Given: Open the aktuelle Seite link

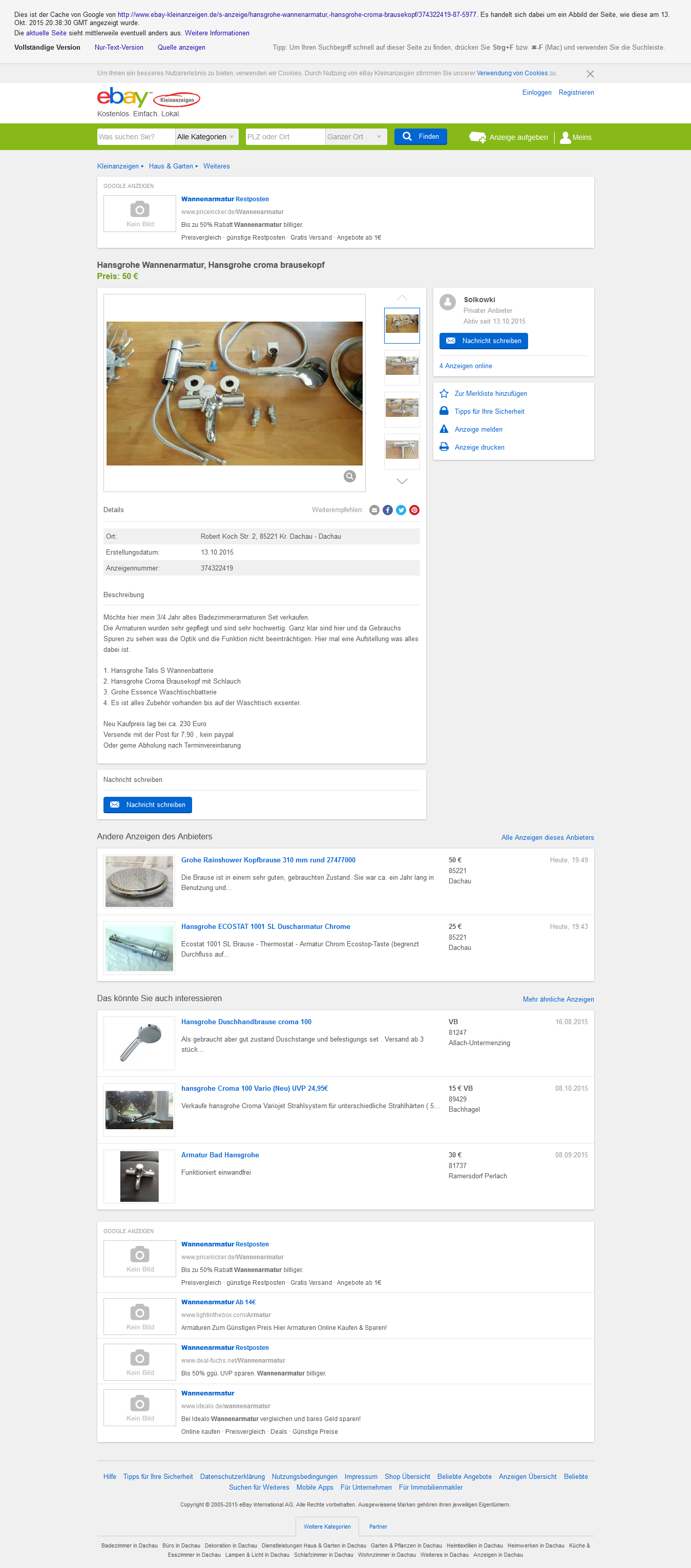Looking at the screenshot, I should 46,33.
